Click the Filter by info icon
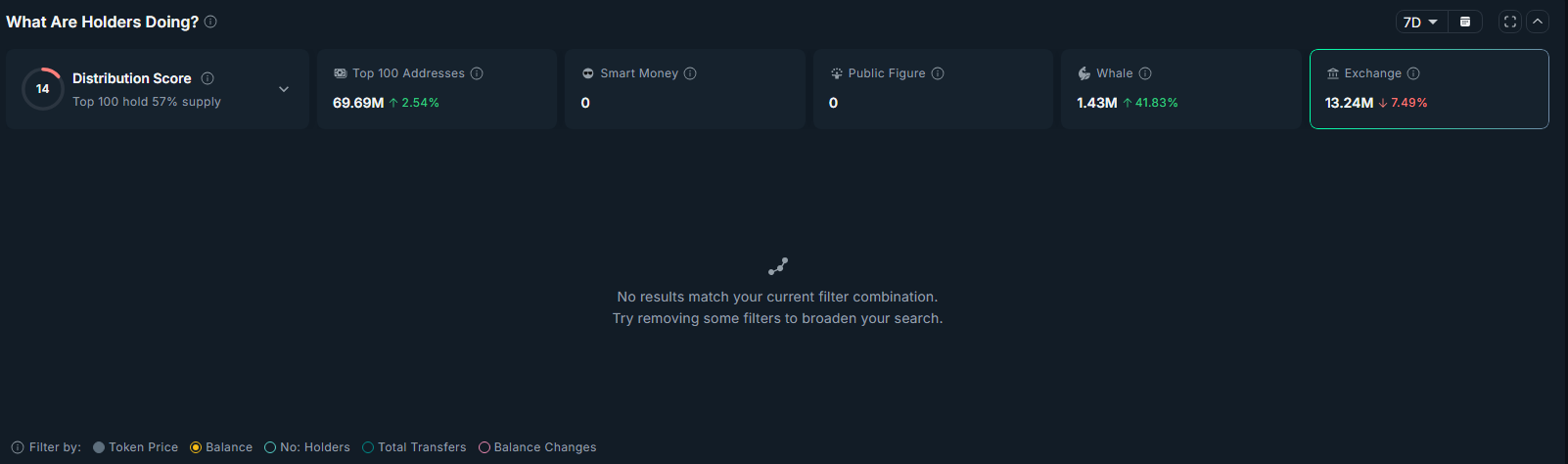Viewport: 1568px width, 464px height. pyautogui.click(x=18, y=447)
